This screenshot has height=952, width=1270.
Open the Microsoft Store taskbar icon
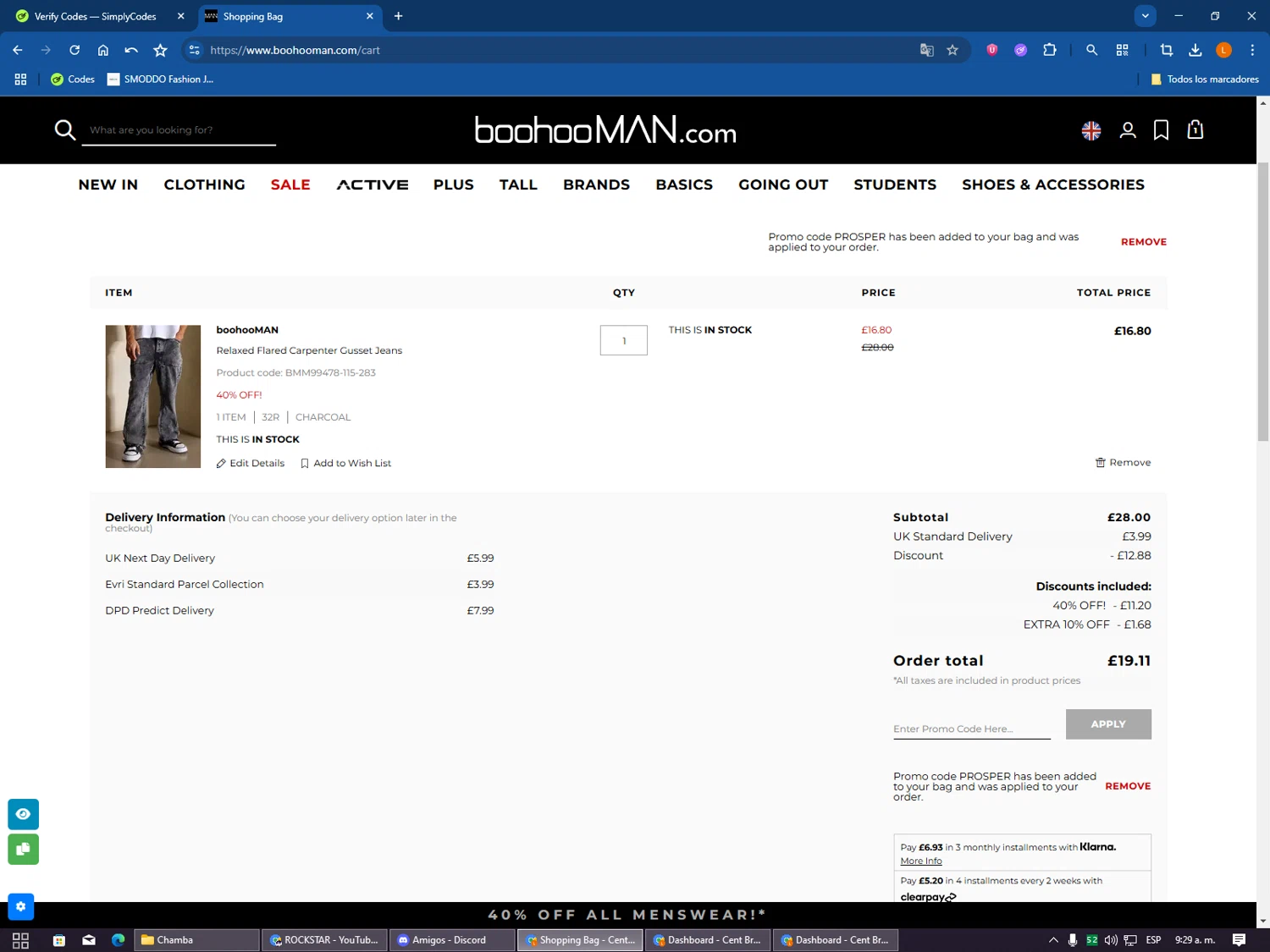click(x=59, y=940)
